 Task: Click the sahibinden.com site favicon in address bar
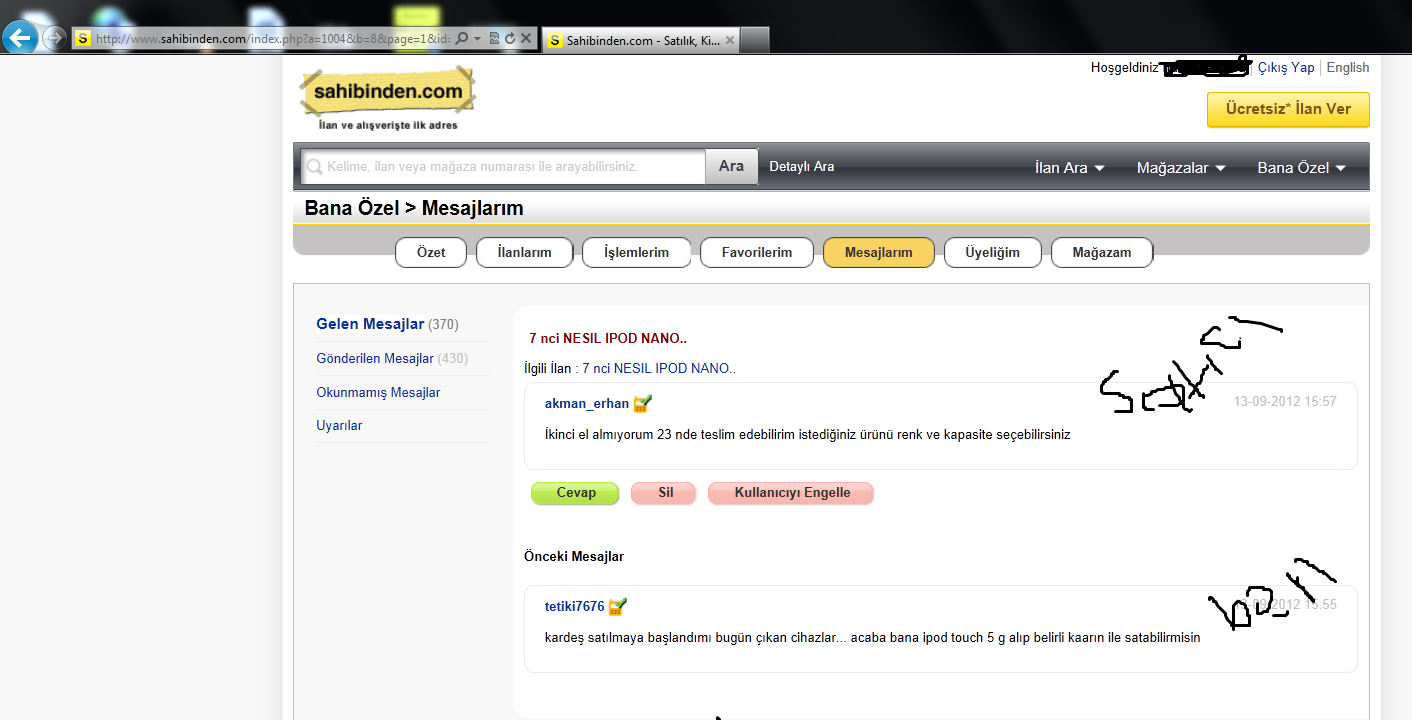(84, 38)
